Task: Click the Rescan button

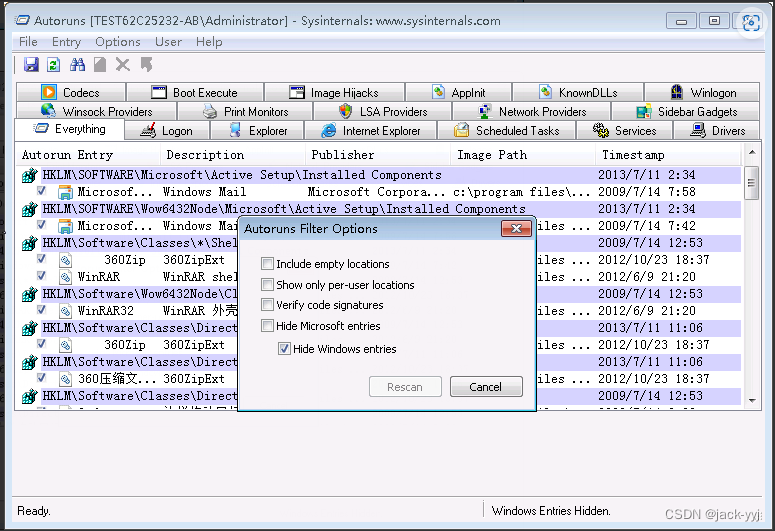Action: (405, 387)
